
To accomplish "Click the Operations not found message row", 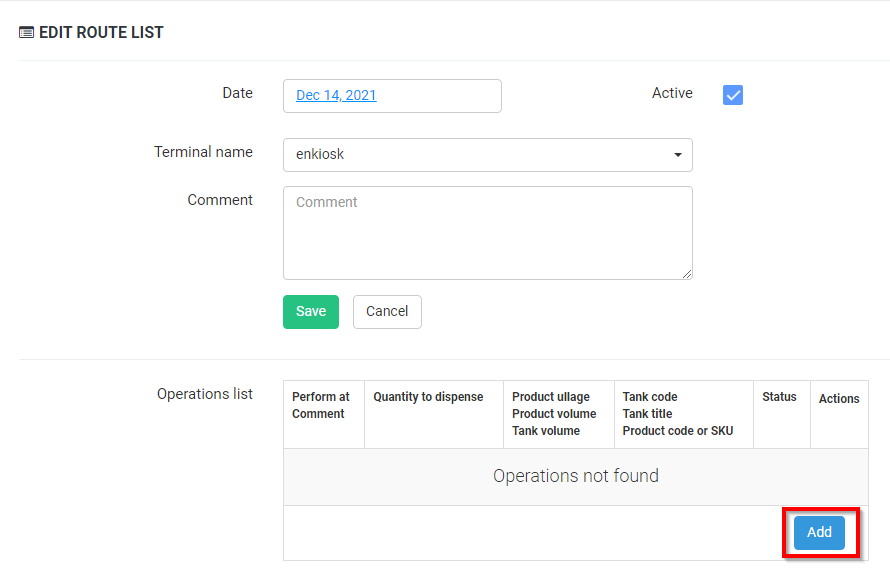I will 575,476.
